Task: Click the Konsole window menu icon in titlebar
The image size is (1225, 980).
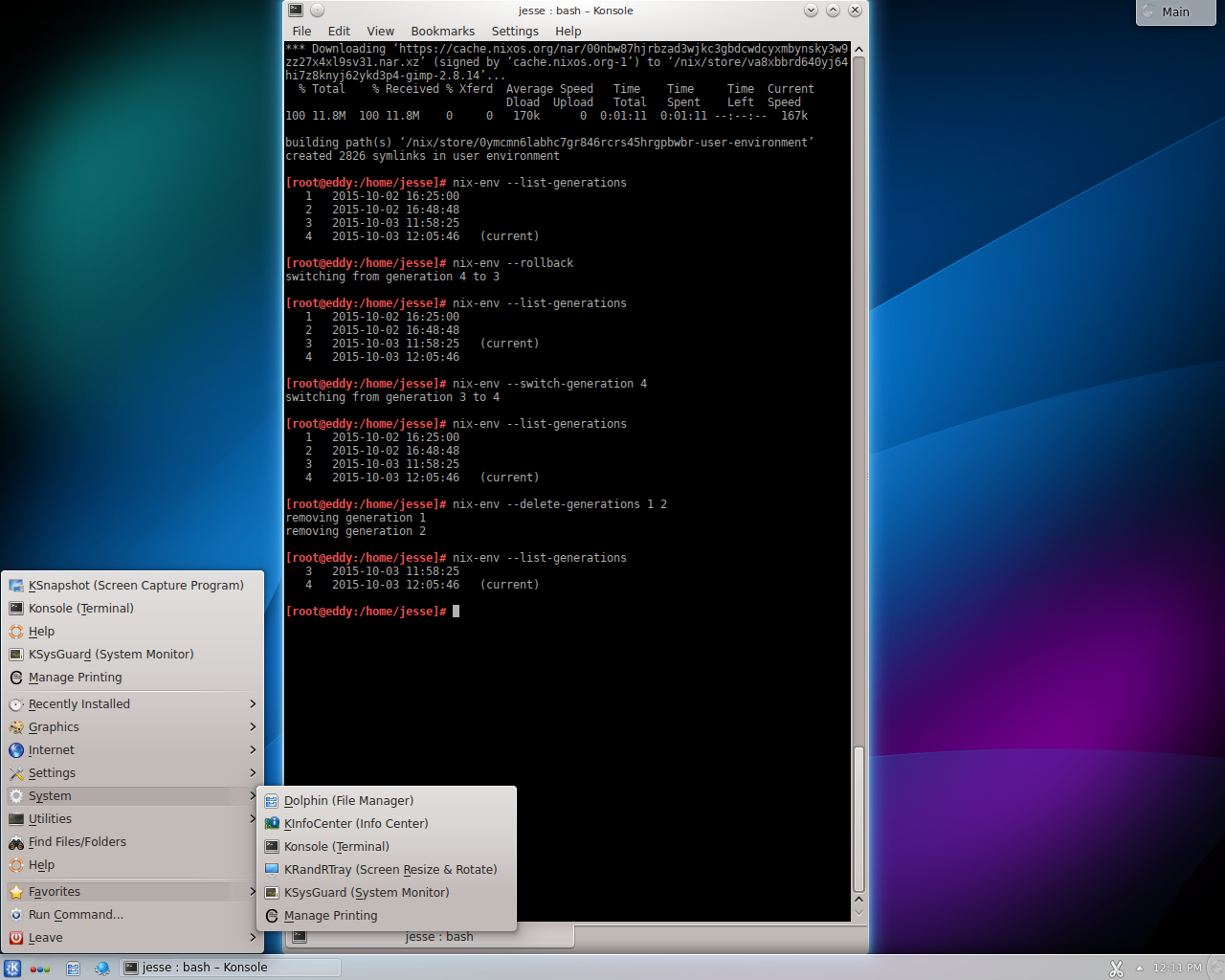Action: click(x=296, y=11)
